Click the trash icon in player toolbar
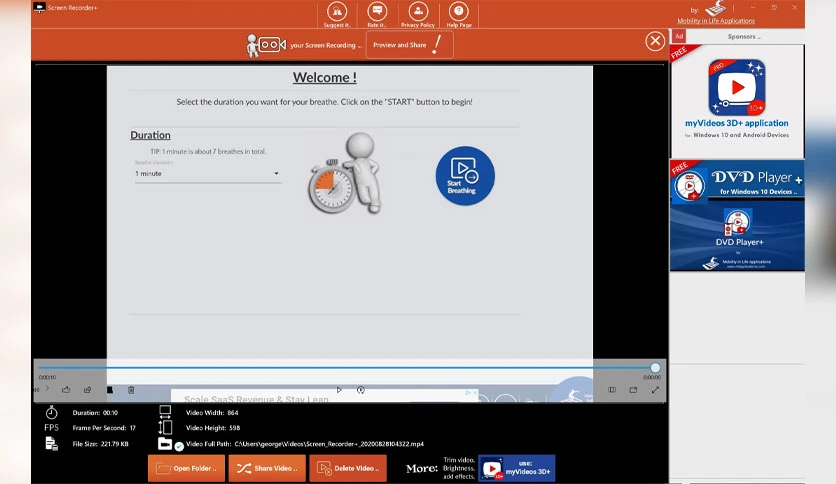Image resolution: width=836 pixels, height=484 pixels. tap(131, 390)
